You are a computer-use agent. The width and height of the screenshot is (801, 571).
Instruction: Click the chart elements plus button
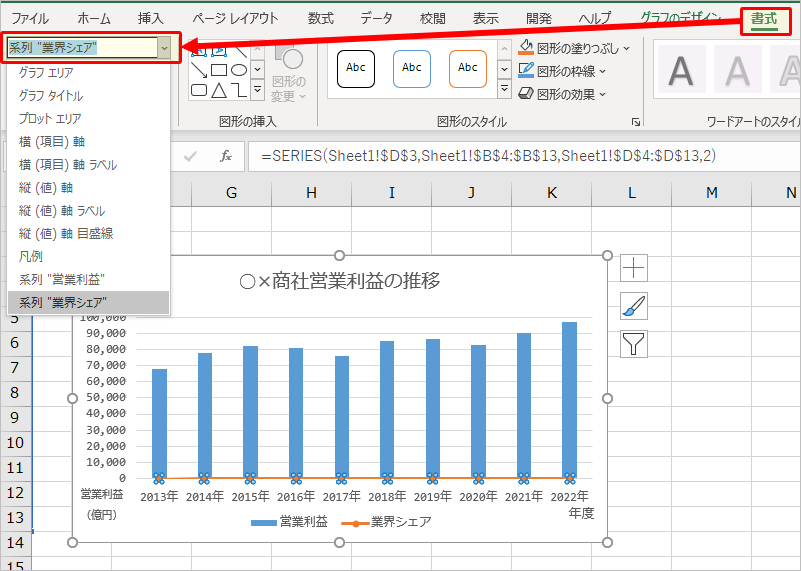[x=634, y=267]
